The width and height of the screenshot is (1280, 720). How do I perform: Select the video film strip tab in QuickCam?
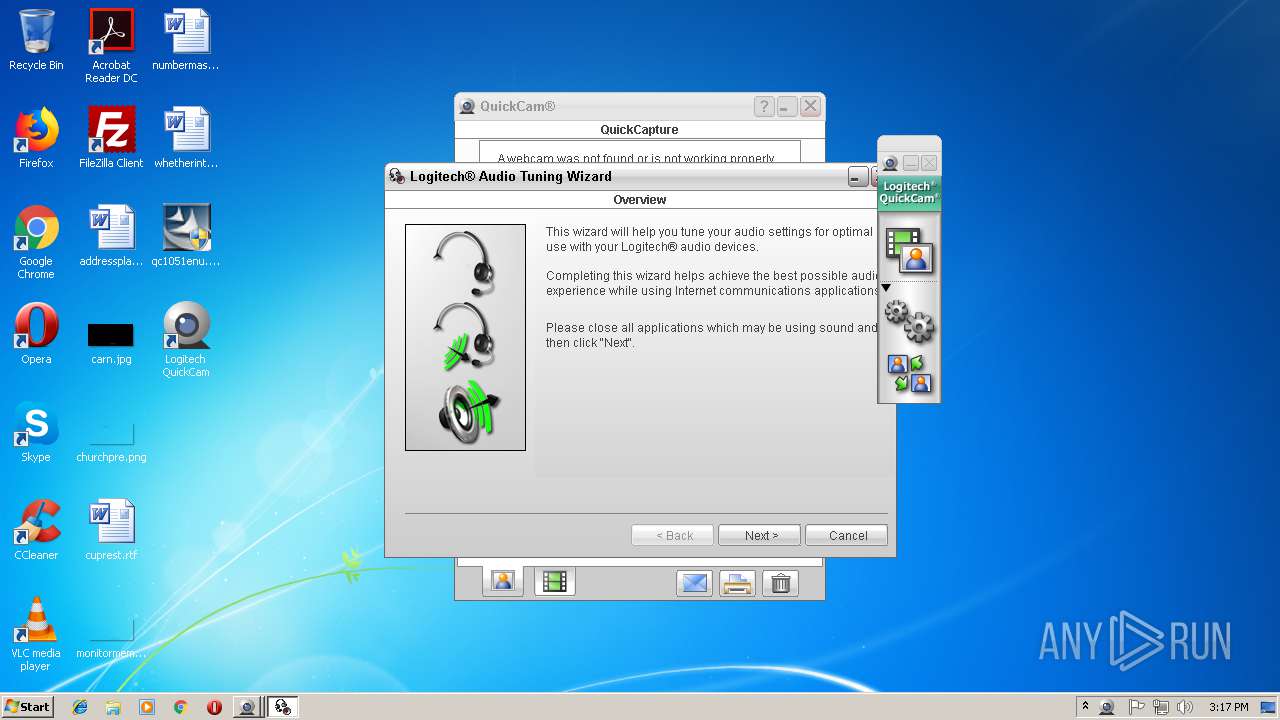pos(555,581)
